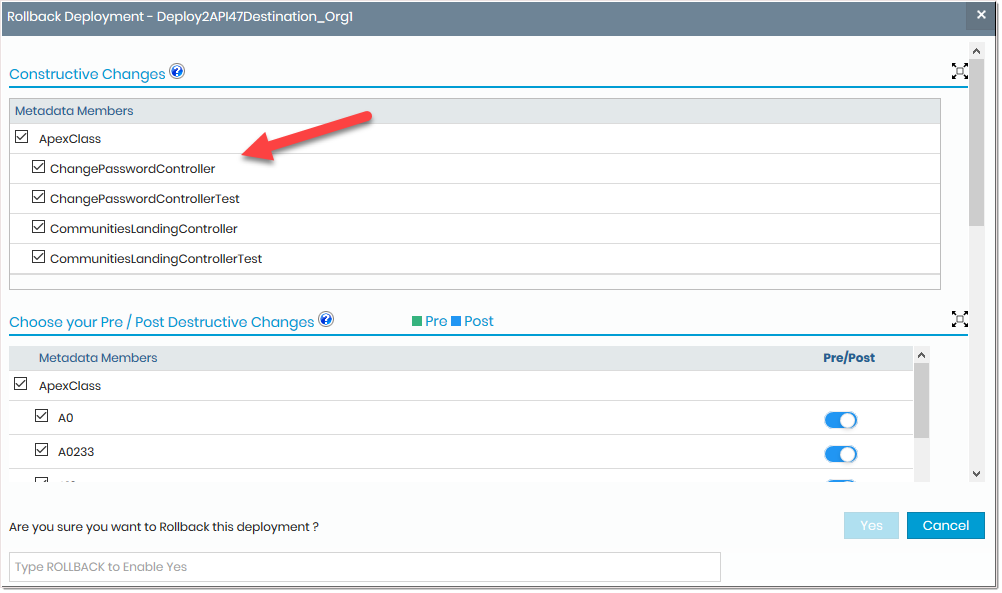Uncheck ApexClass in Constructive Changes

pos(22,138)
